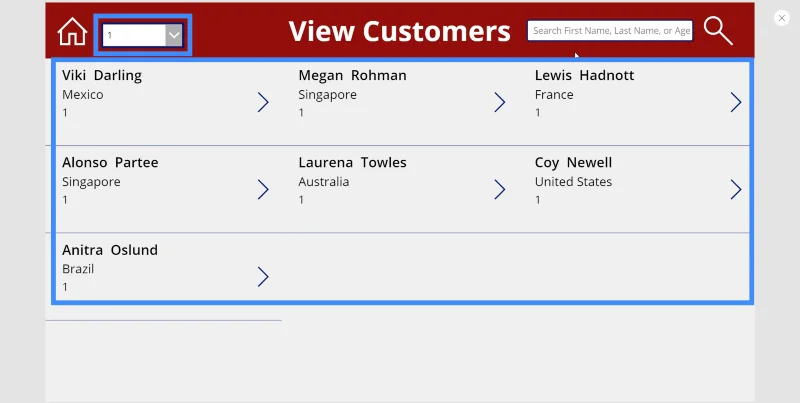Click Mexico under Viki Darling

[83, 95]
